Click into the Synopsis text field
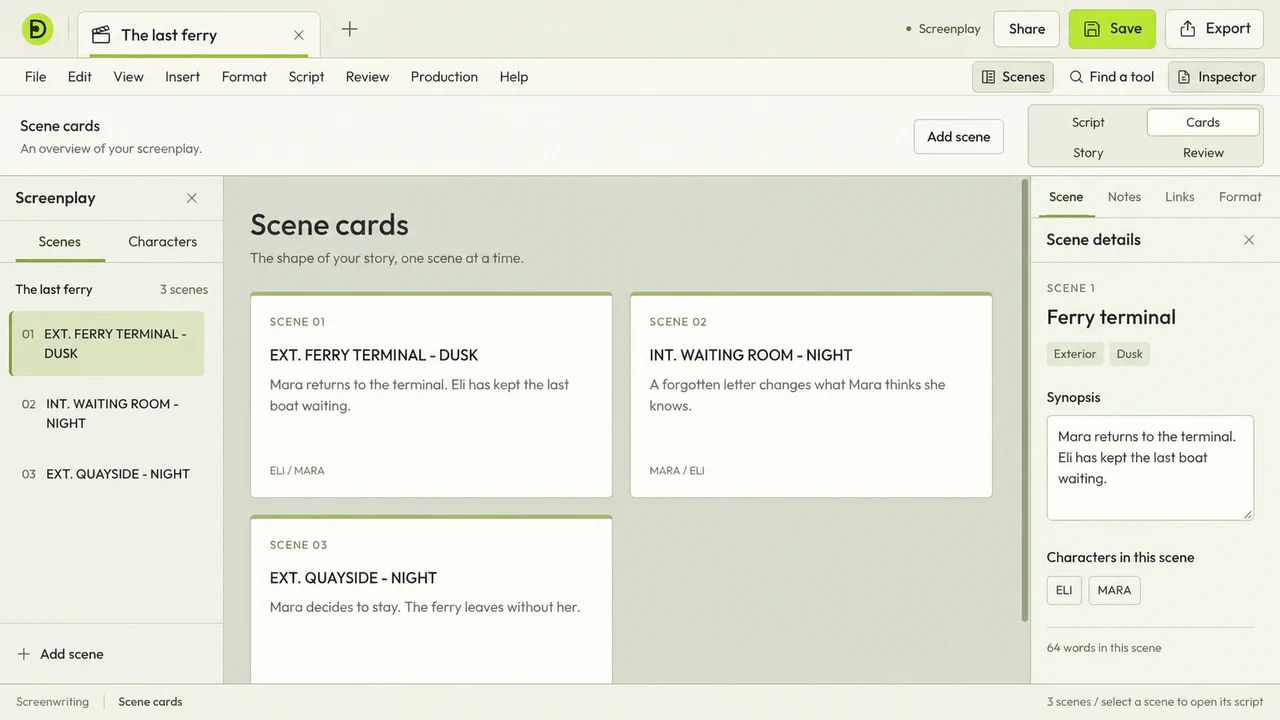The width and height of the screenshot is (1280, 720). tap(1150, 468)
